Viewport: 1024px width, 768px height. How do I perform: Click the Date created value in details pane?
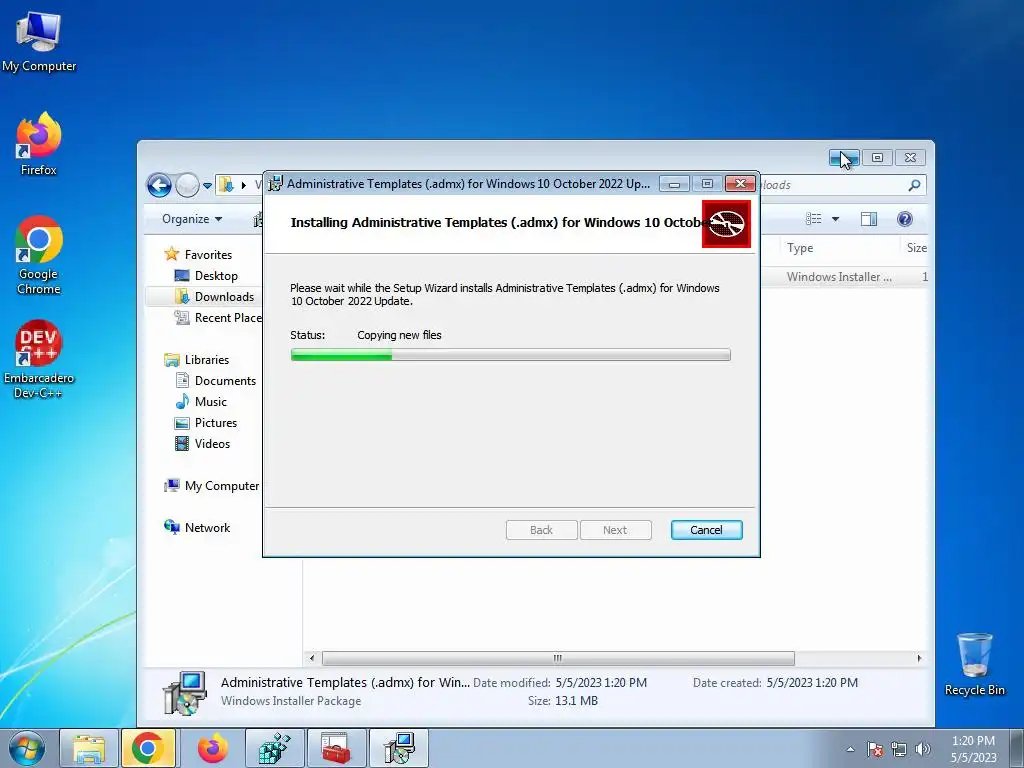click(812, 682)
